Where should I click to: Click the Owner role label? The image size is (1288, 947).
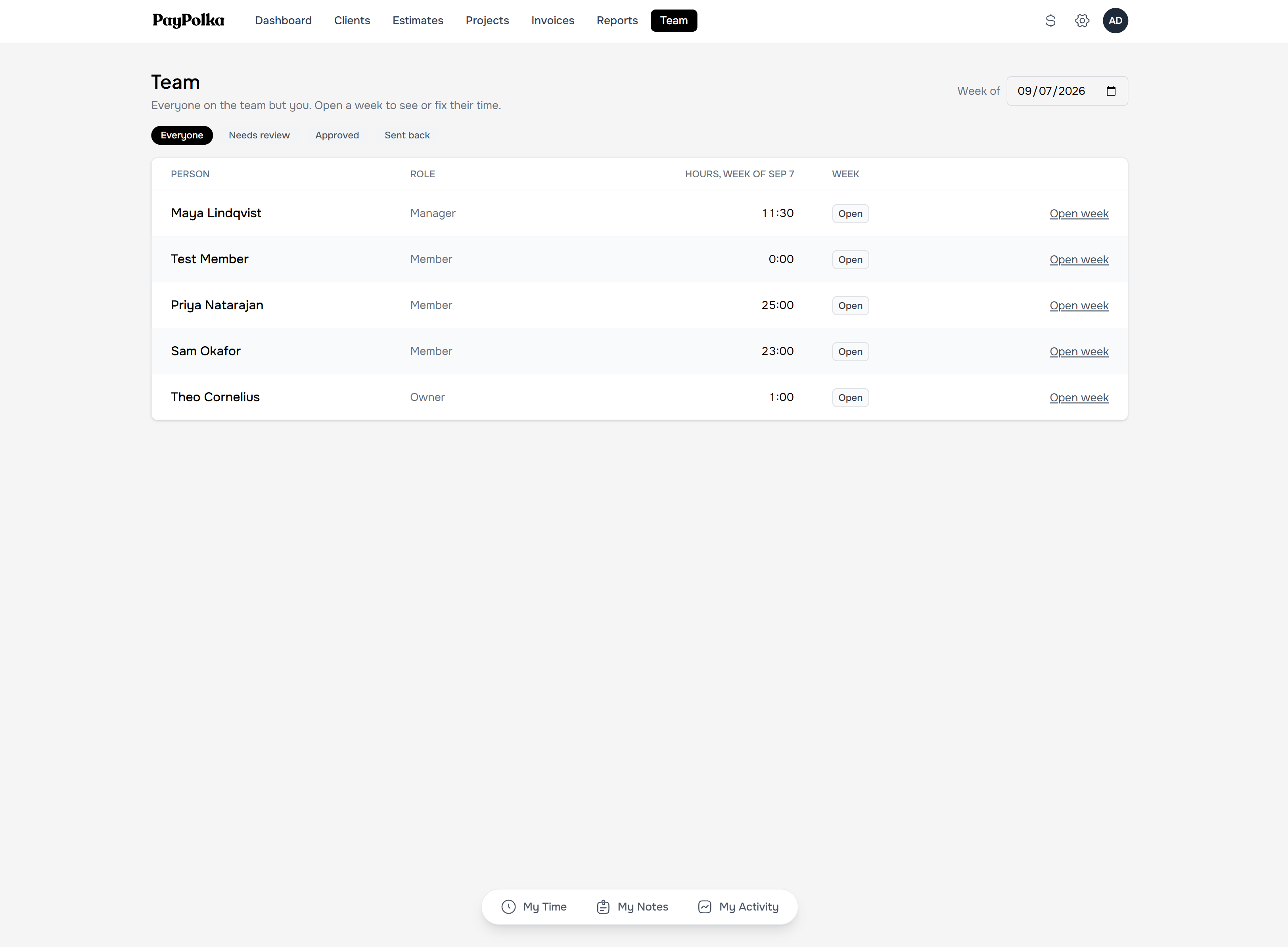(427, 397)
